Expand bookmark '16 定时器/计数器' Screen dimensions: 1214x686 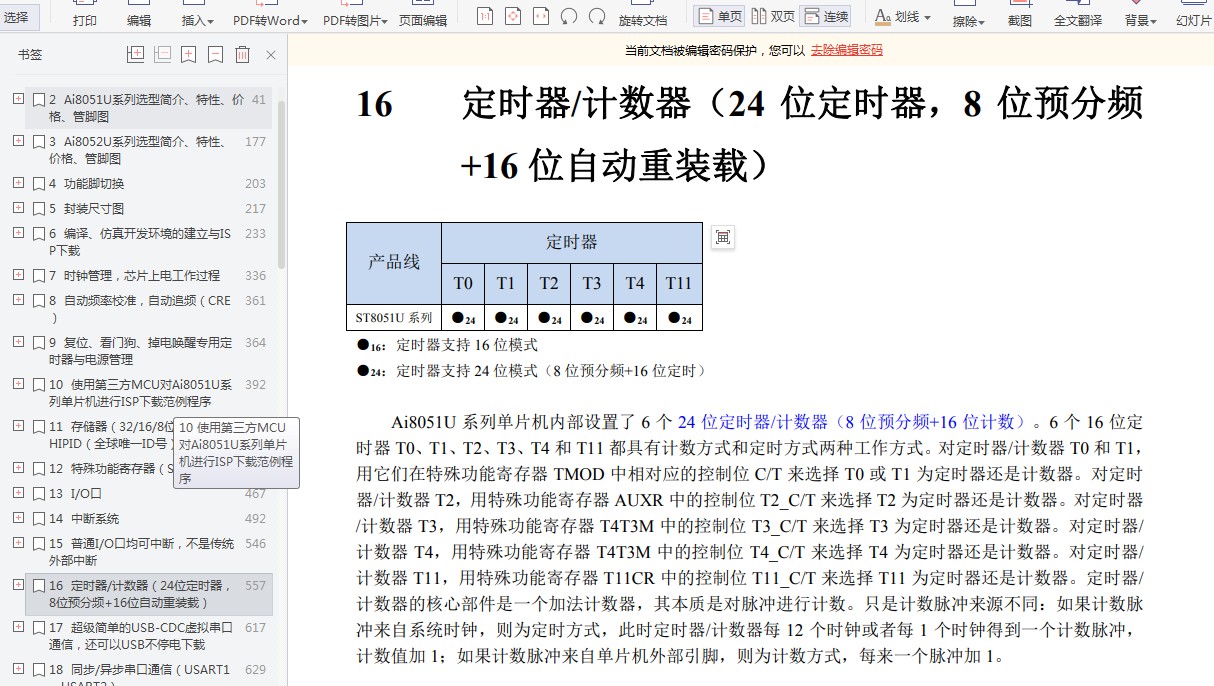(18, 585)
